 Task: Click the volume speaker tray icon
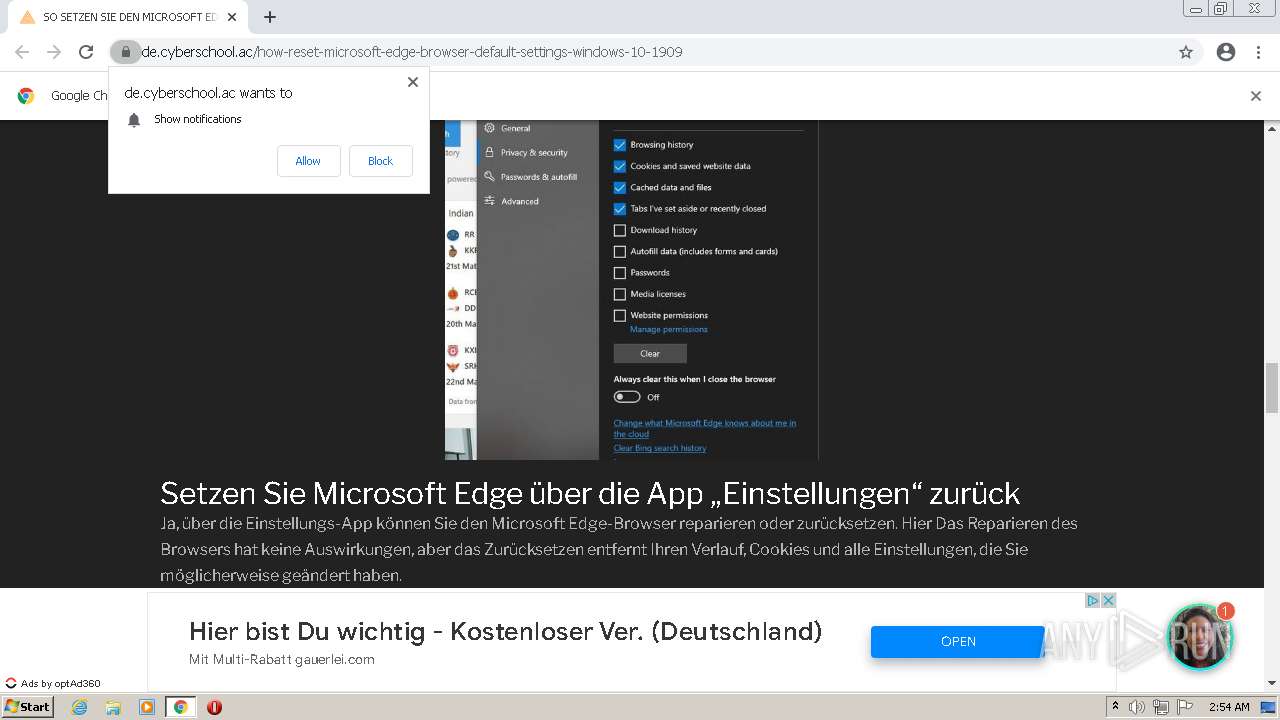point(1137,707)
